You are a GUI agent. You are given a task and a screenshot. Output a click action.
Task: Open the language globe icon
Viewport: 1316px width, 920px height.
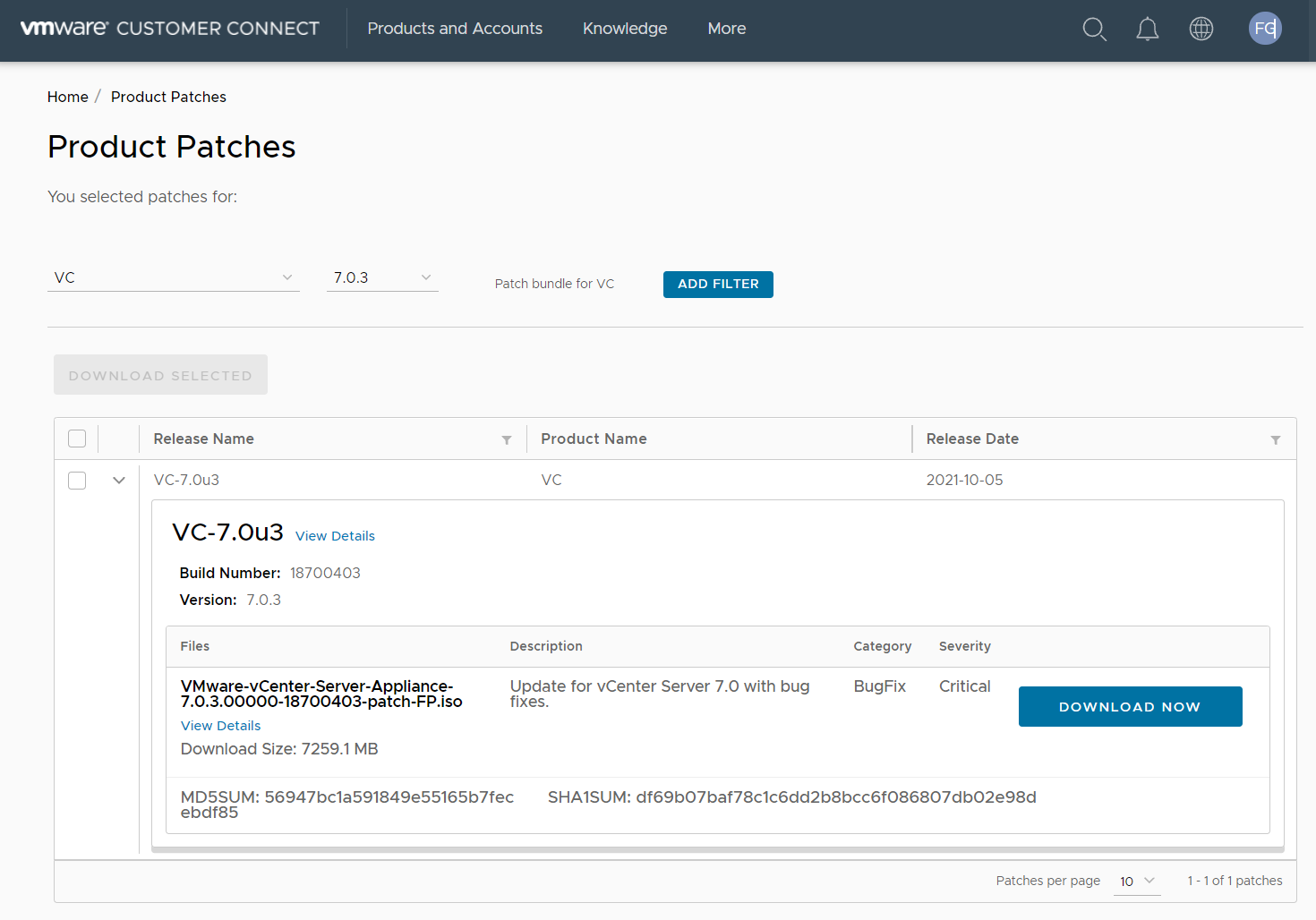pyautogui.click(x=1201, y=29)
